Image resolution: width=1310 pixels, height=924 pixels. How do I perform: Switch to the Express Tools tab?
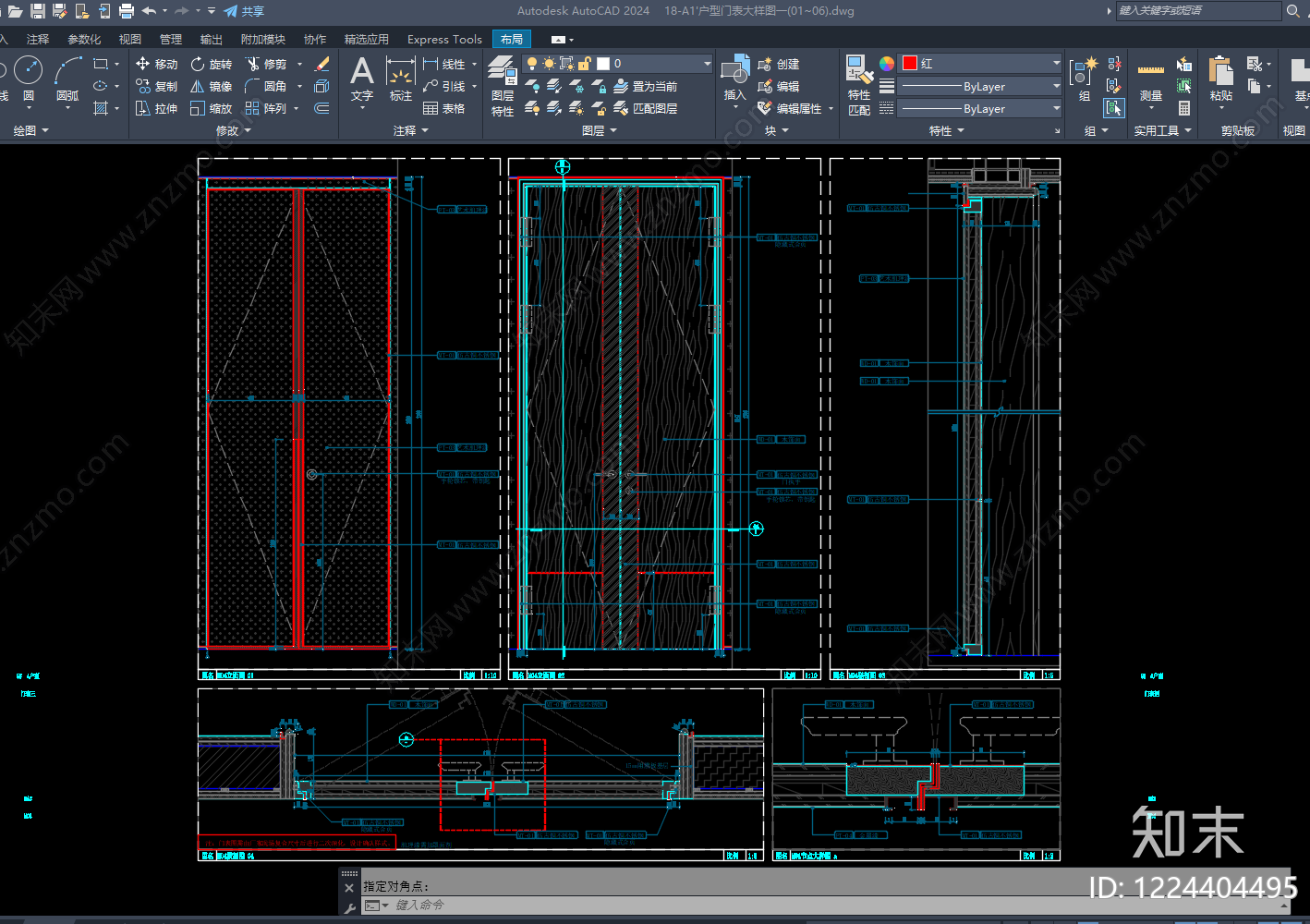pos(444,39)
